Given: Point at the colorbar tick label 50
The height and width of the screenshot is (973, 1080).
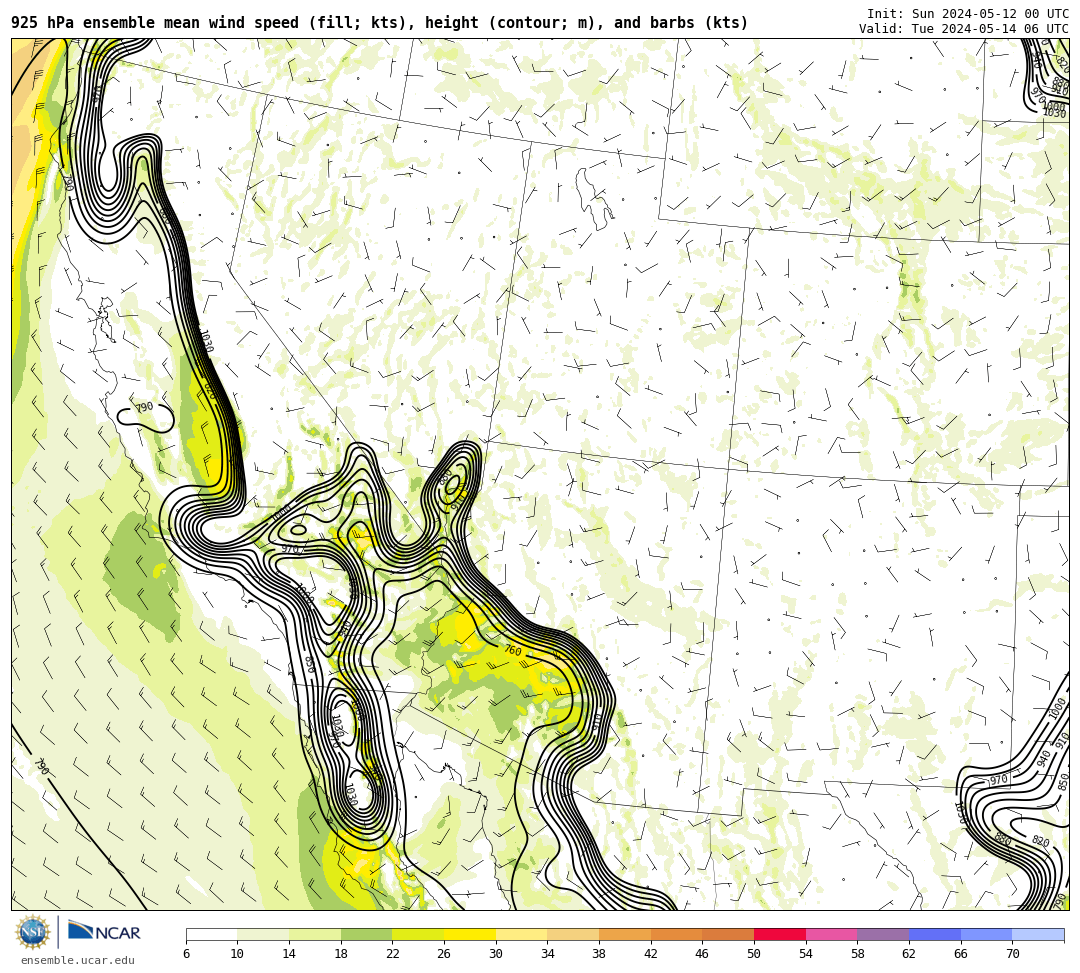Looking at the screenshot, I should [754, 954].
